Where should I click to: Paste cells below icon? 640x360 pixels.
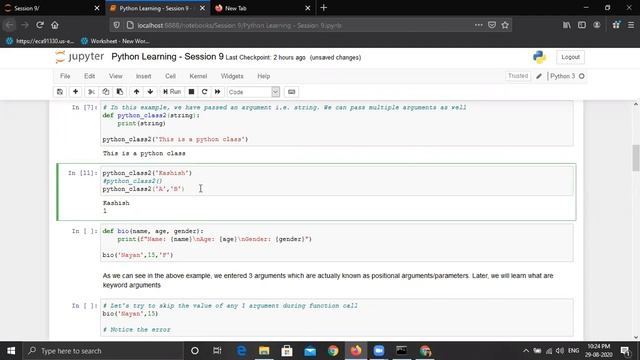pos(120,92)
